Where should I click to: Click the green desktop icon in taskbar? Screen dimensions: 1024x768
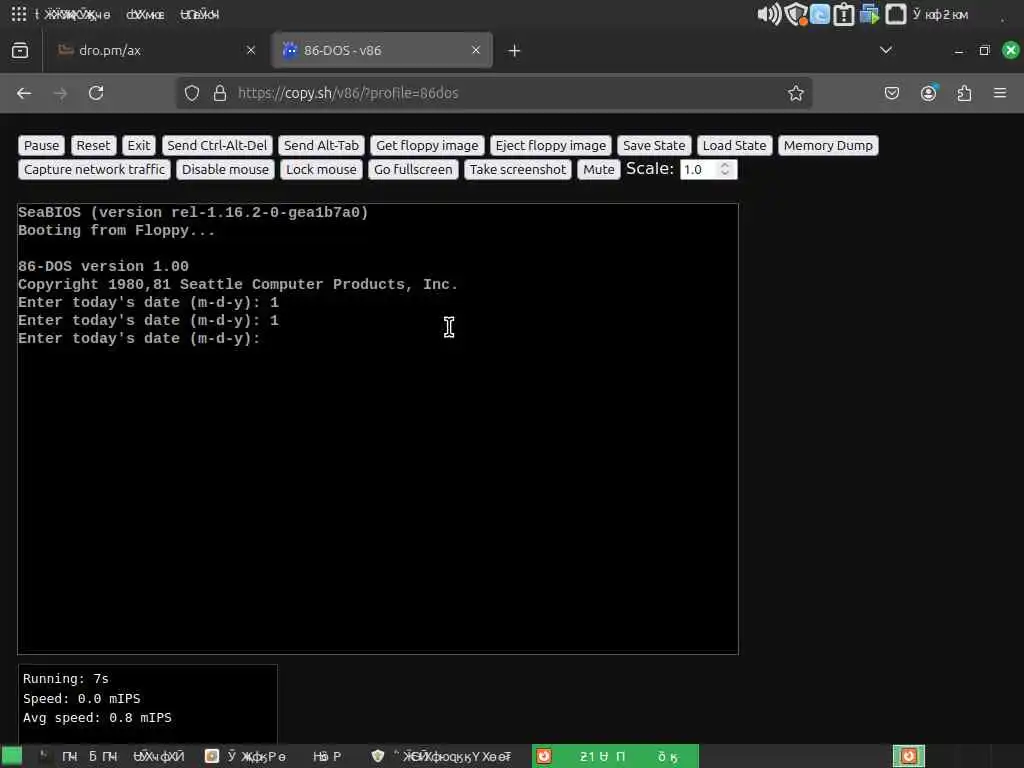[x=12, y=756]
